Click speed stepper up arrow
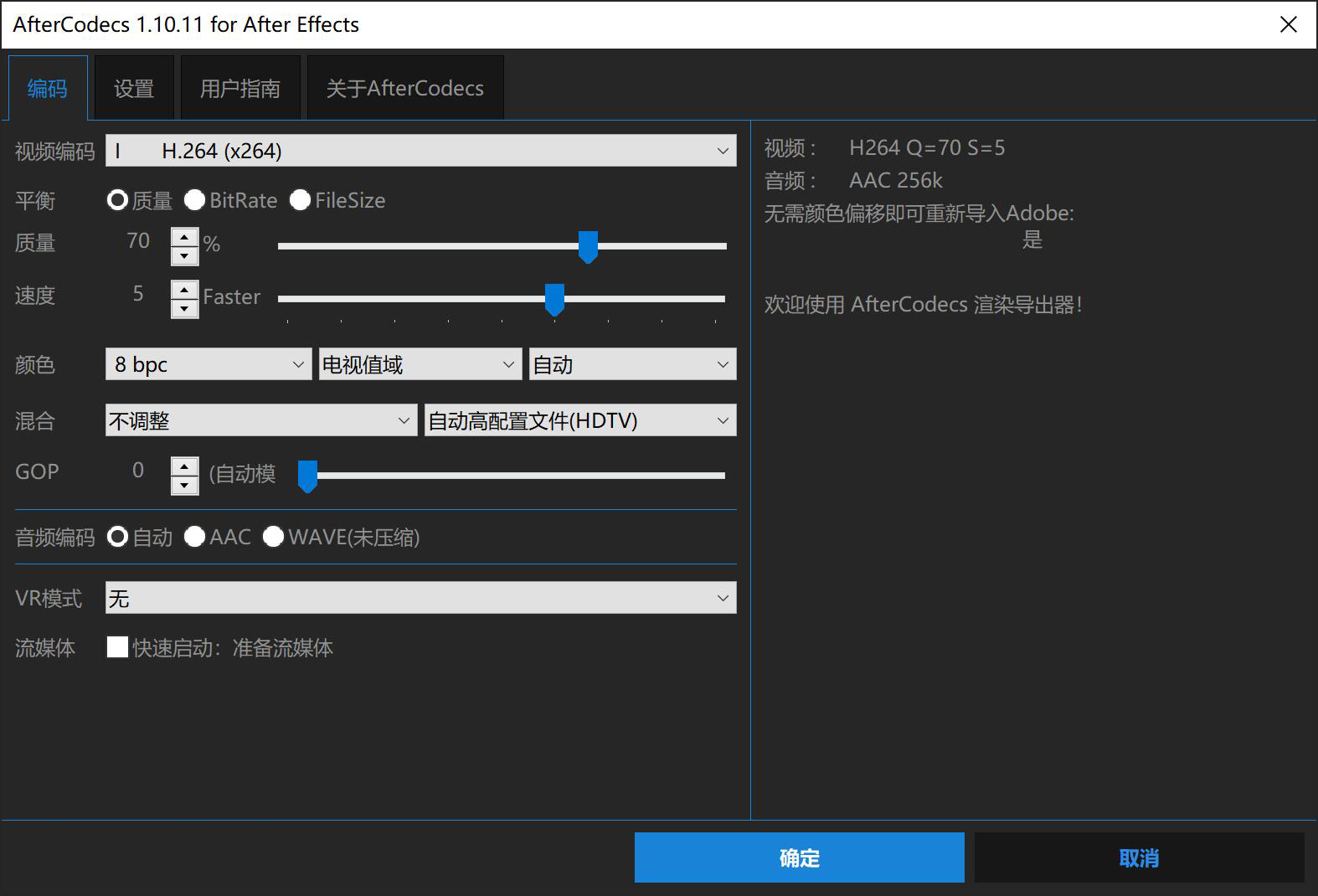Screen dimensions: 1318x896 pos(184,290)
